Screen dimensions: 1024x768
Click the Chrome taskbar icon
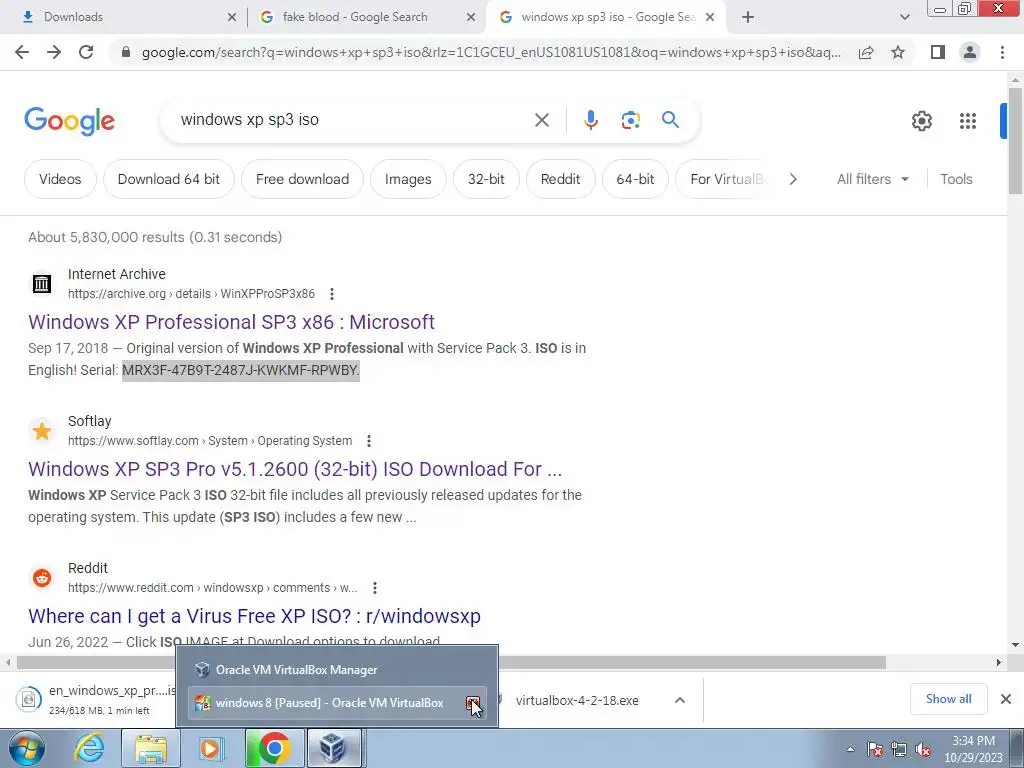click(x=274, y=748)
